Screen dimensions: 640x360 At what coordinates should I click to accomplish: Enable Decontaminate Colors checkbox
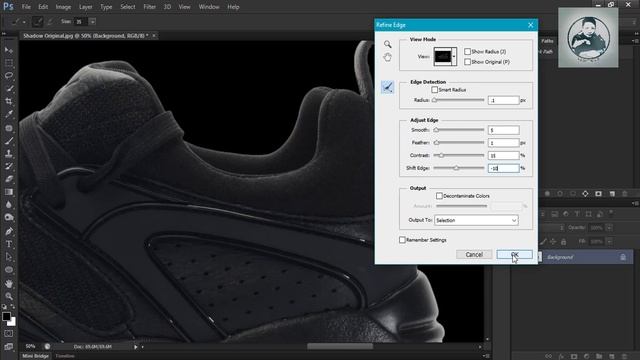[x=439, y=196]
